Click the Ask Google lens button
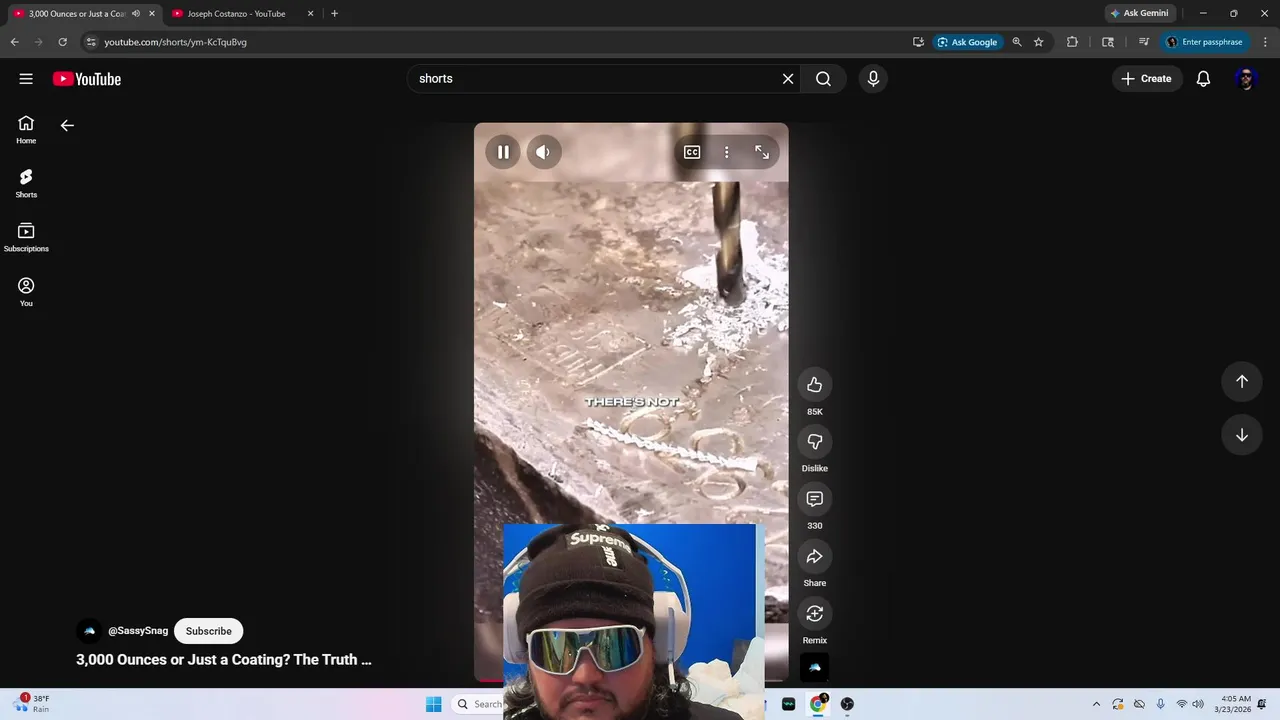The height and width of the screenshot is (720, 1280). click(967, 42)
